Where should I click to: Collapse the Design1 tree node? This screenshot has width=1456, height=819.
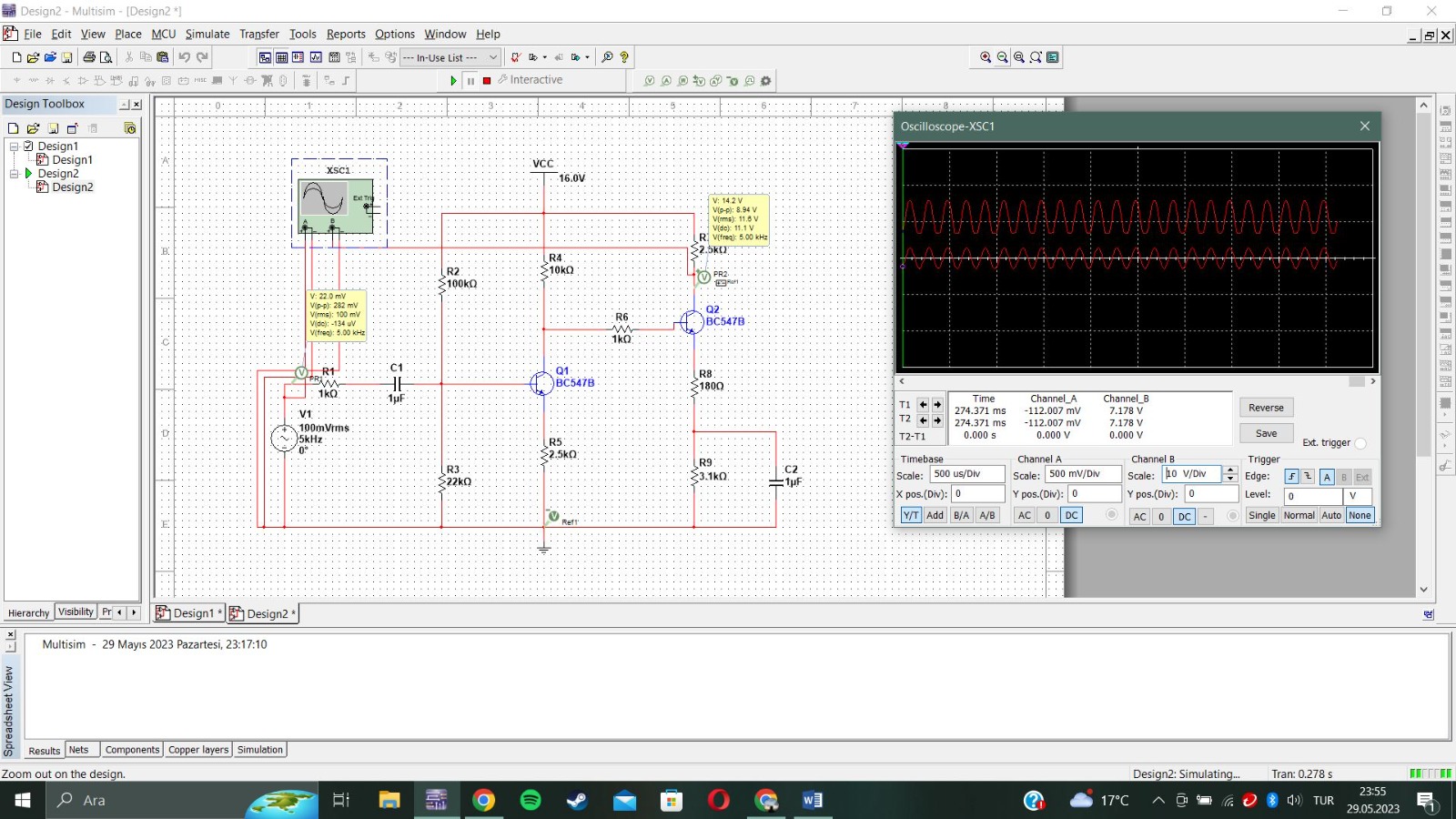coord(15,147)
